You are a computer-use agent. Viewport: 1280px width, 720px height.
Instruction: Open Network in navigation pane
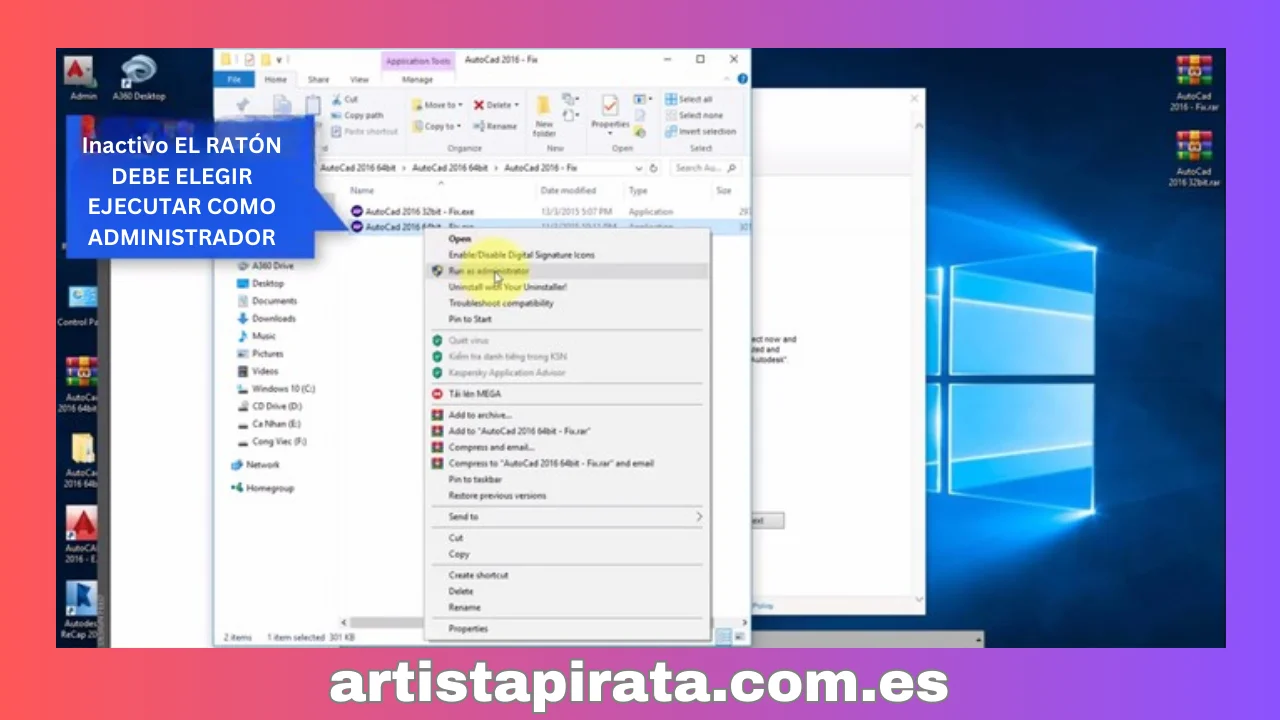coord(256,464)
